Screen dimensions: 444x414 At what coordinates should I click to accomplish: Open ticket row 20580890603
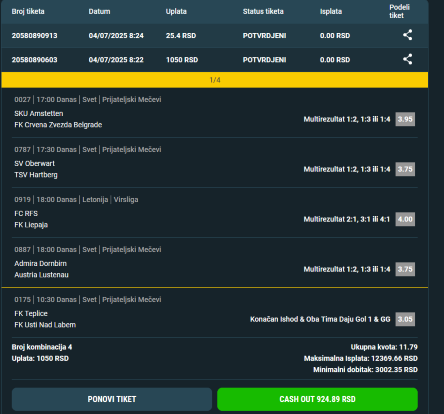[x=215, y=60]
